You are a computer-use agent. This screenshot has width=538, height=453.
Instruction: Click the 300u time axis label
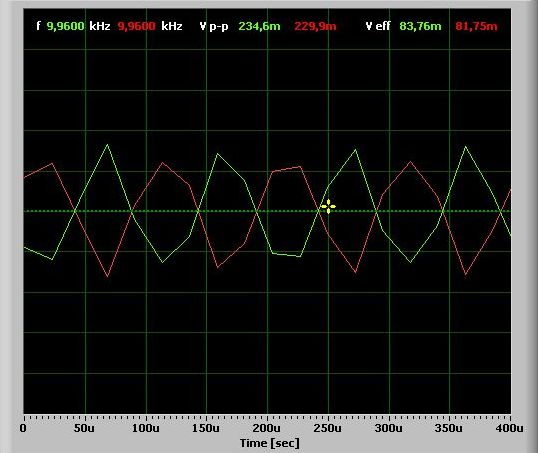388,428
